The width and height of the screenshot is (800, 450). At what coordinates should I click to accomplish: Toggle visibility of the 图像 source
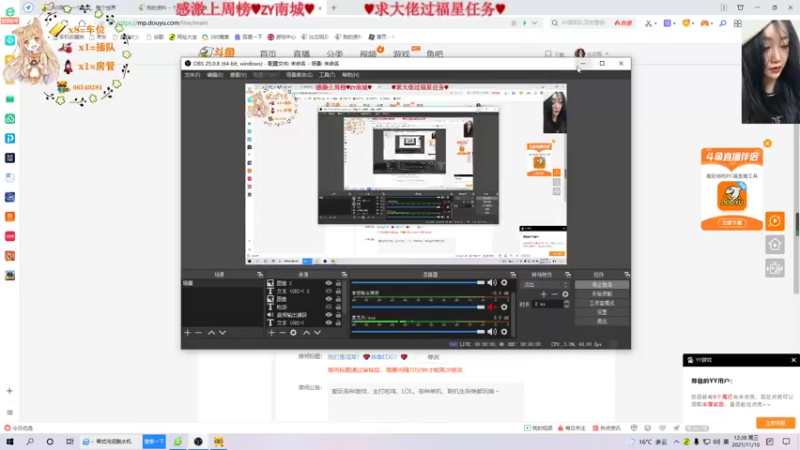point(329,299)
